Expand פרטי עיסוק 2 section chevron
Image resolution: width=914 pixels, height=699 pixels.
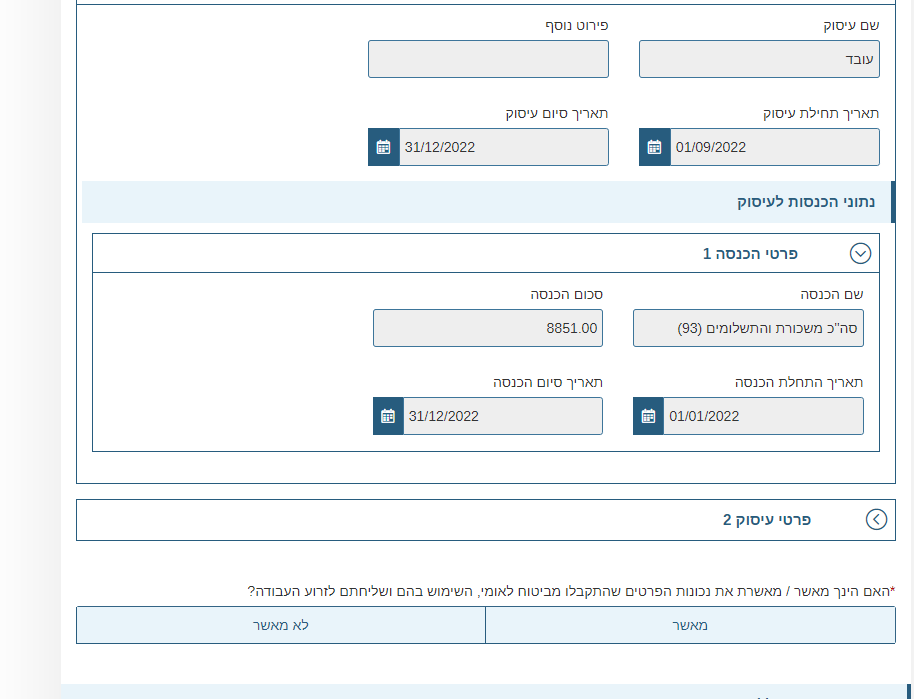pos(876,519)
